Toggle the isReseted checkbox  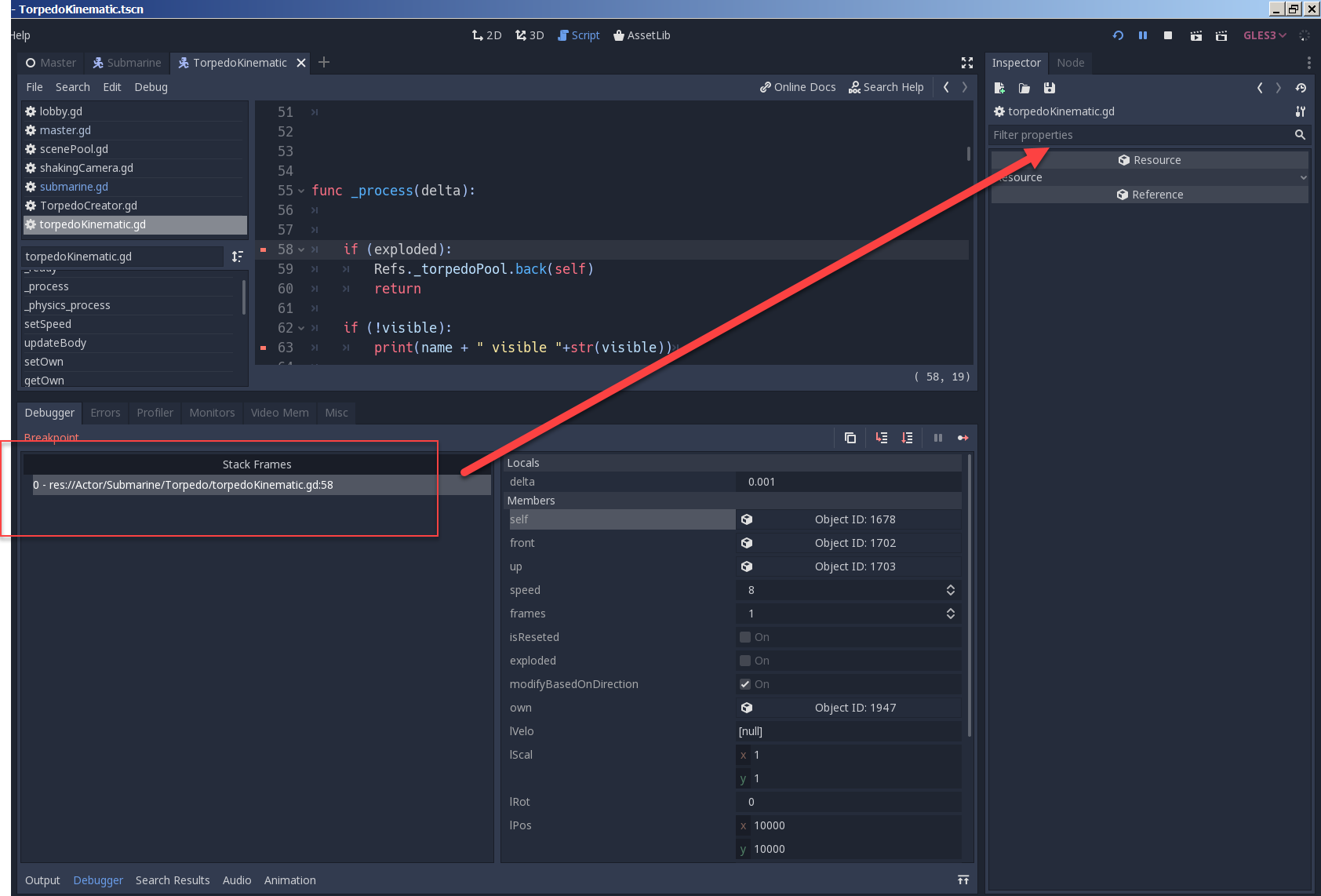tap(745, 637)
